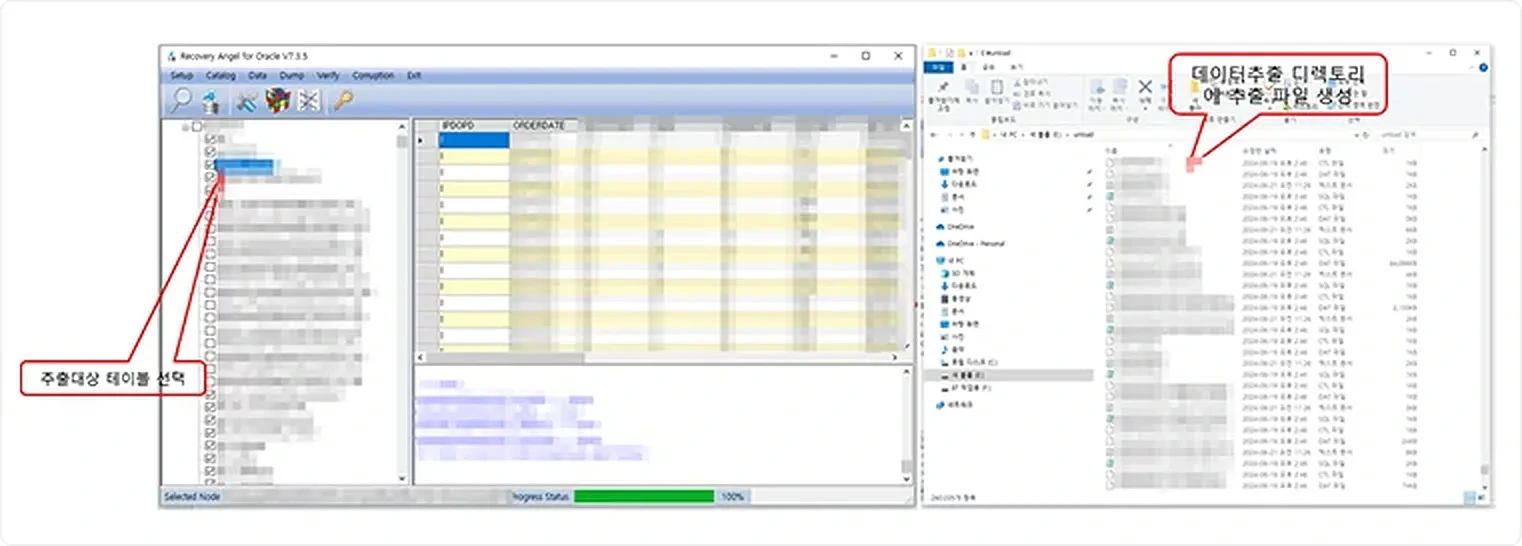Sort by 크기 column in Explorer
The height and width of the screenshot is (546, 1522).
1388,150
